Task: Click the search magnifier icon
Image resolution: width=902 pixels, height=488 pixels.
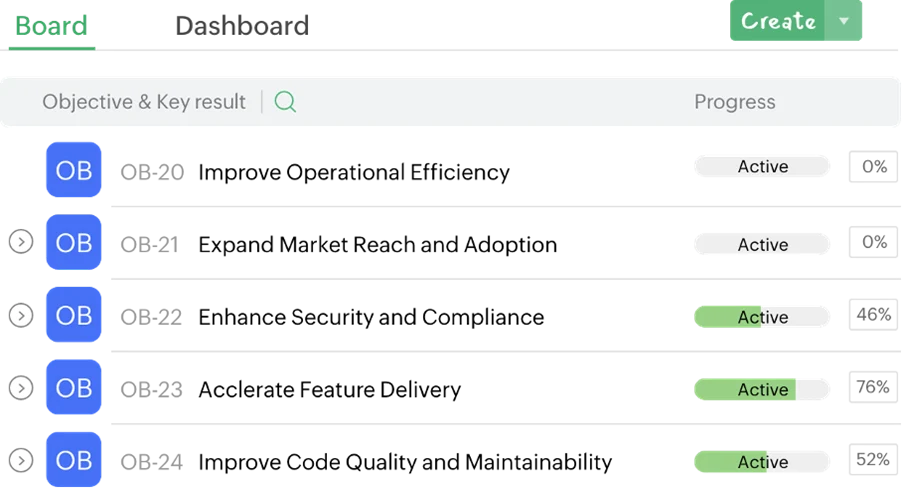Action: click(285, 102)
